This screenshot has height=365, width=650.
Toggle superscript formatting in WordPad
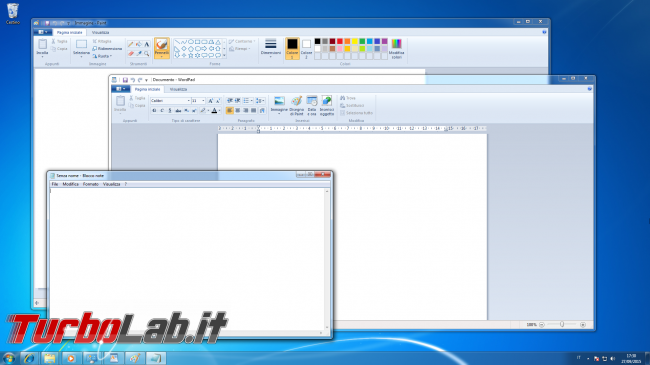tap(194, 110)
